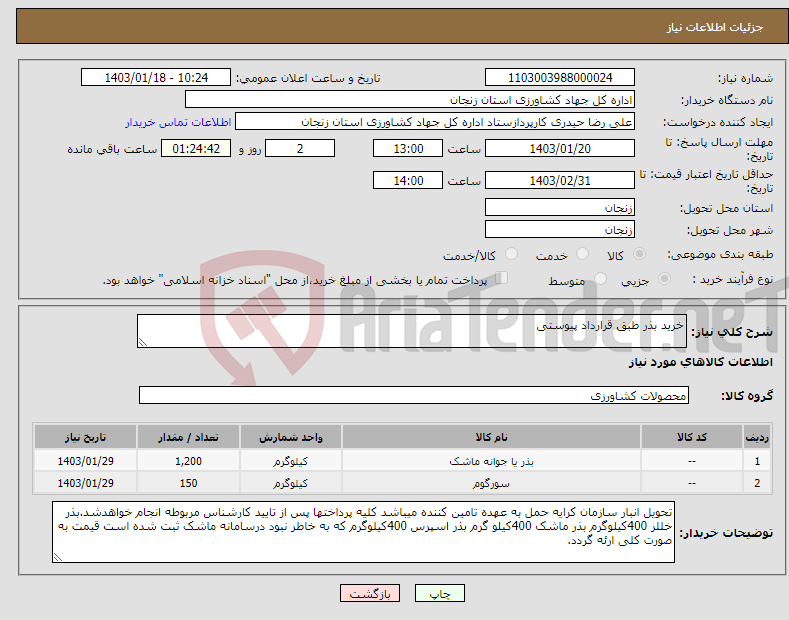Click the واحد شمارش column header

click(x=291, y=437)
